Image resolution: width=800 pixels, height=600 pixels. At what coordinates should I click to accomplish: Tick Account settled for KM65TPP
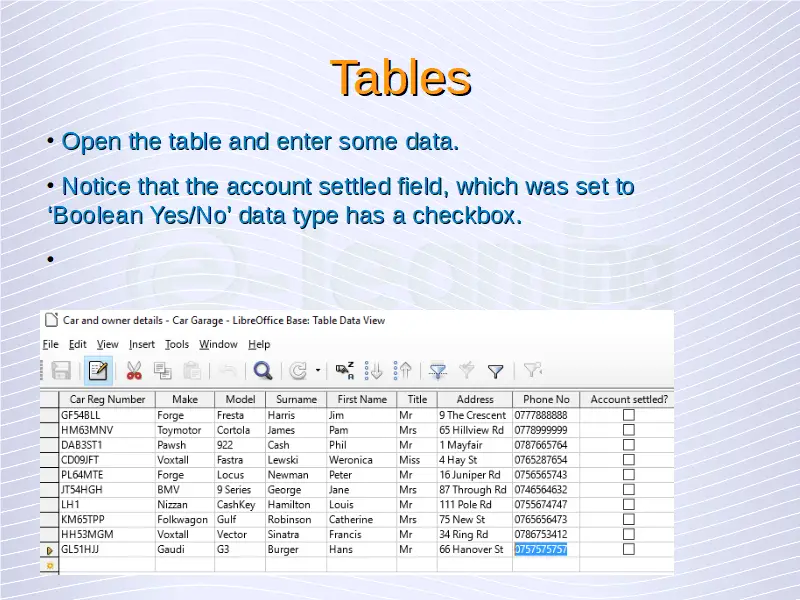(629, 519)
